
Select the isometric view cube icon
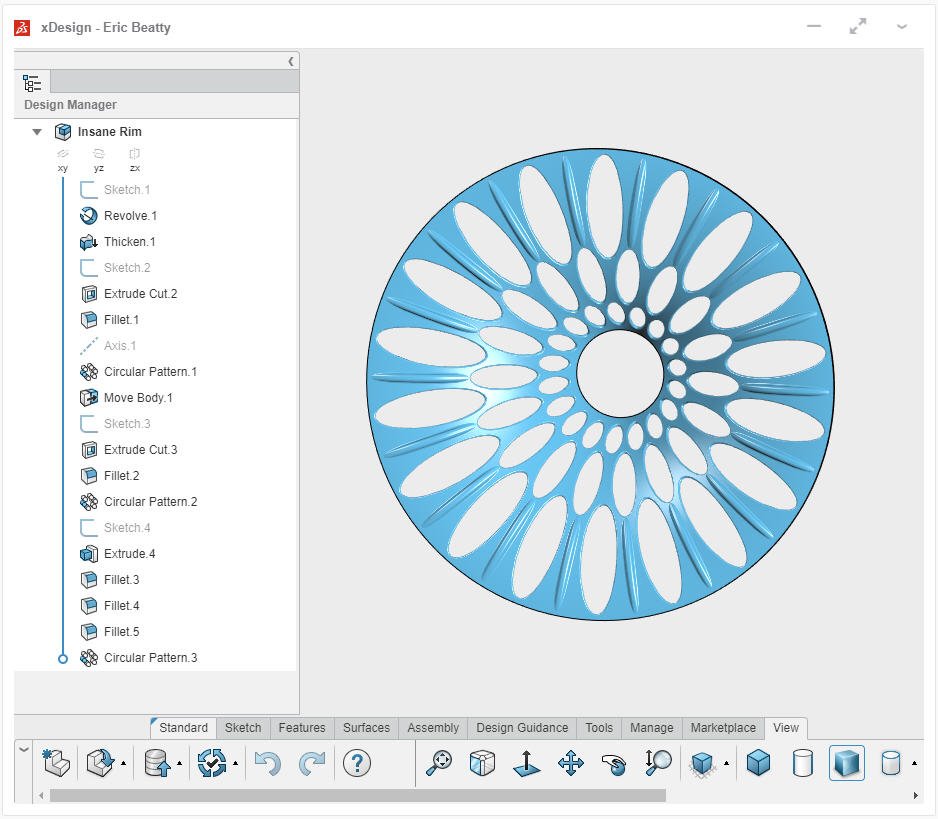click(x=482, y=763)
